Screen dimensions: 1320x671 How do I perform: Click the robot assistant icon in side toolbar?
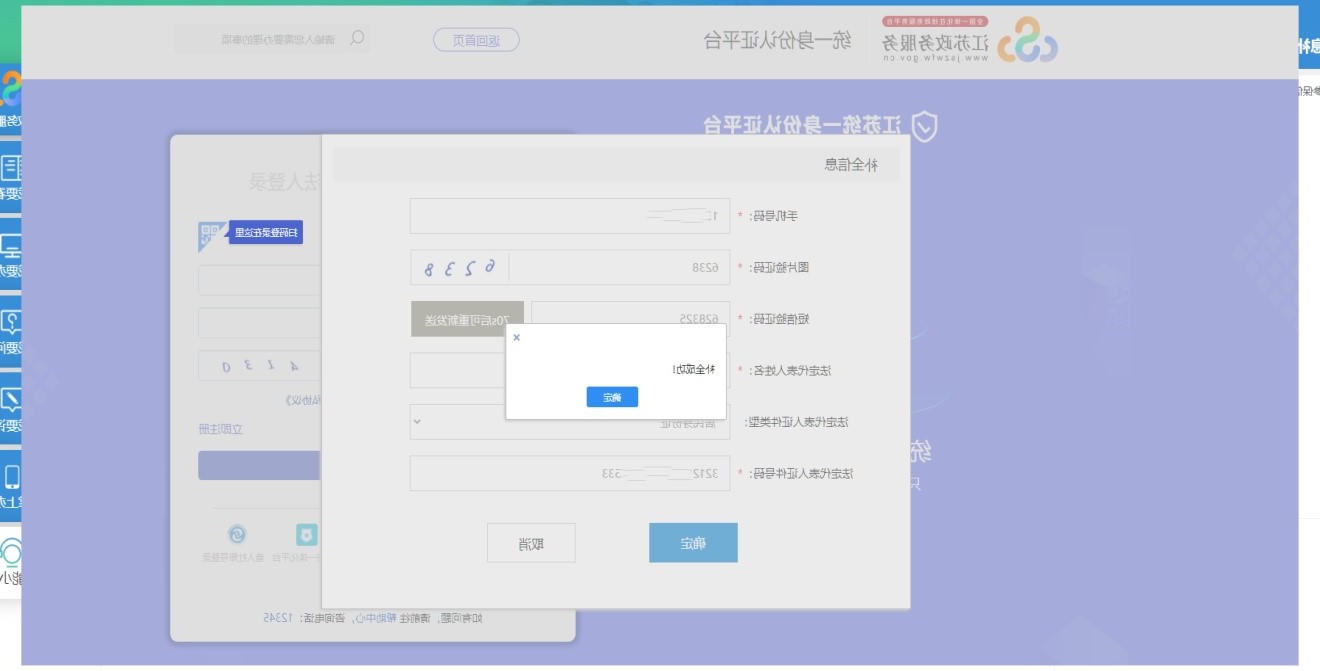pos(11,553)
